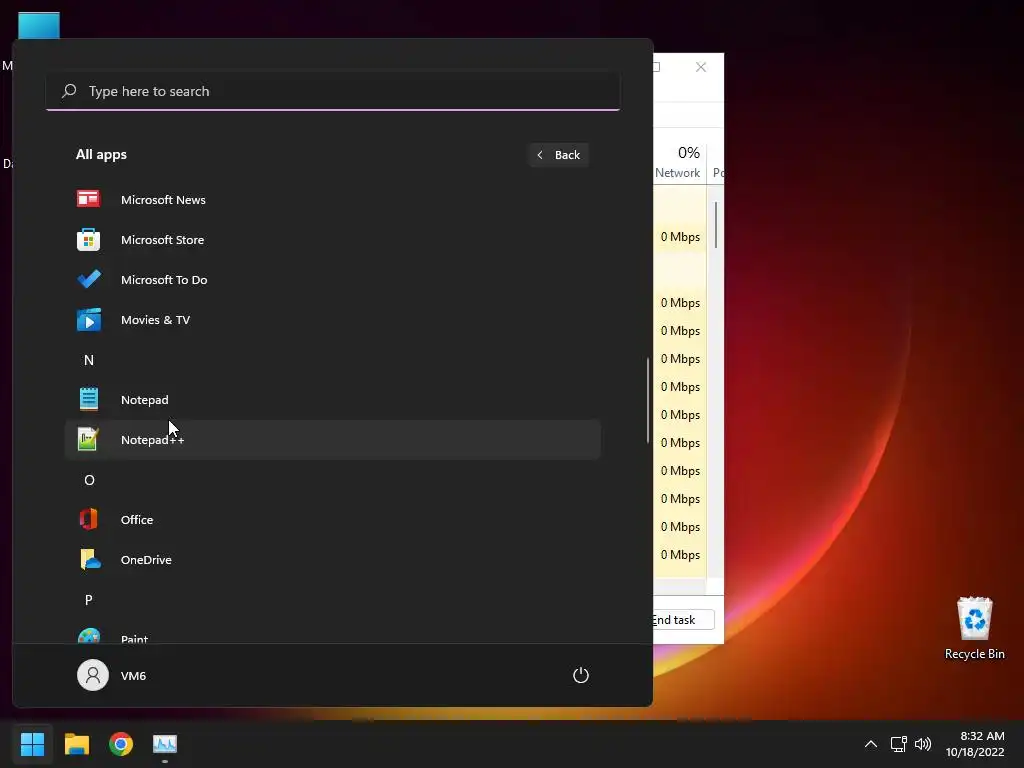Click the Back button in All apps
Viewport: 1024px width, 768px height.
click(558, 155)
